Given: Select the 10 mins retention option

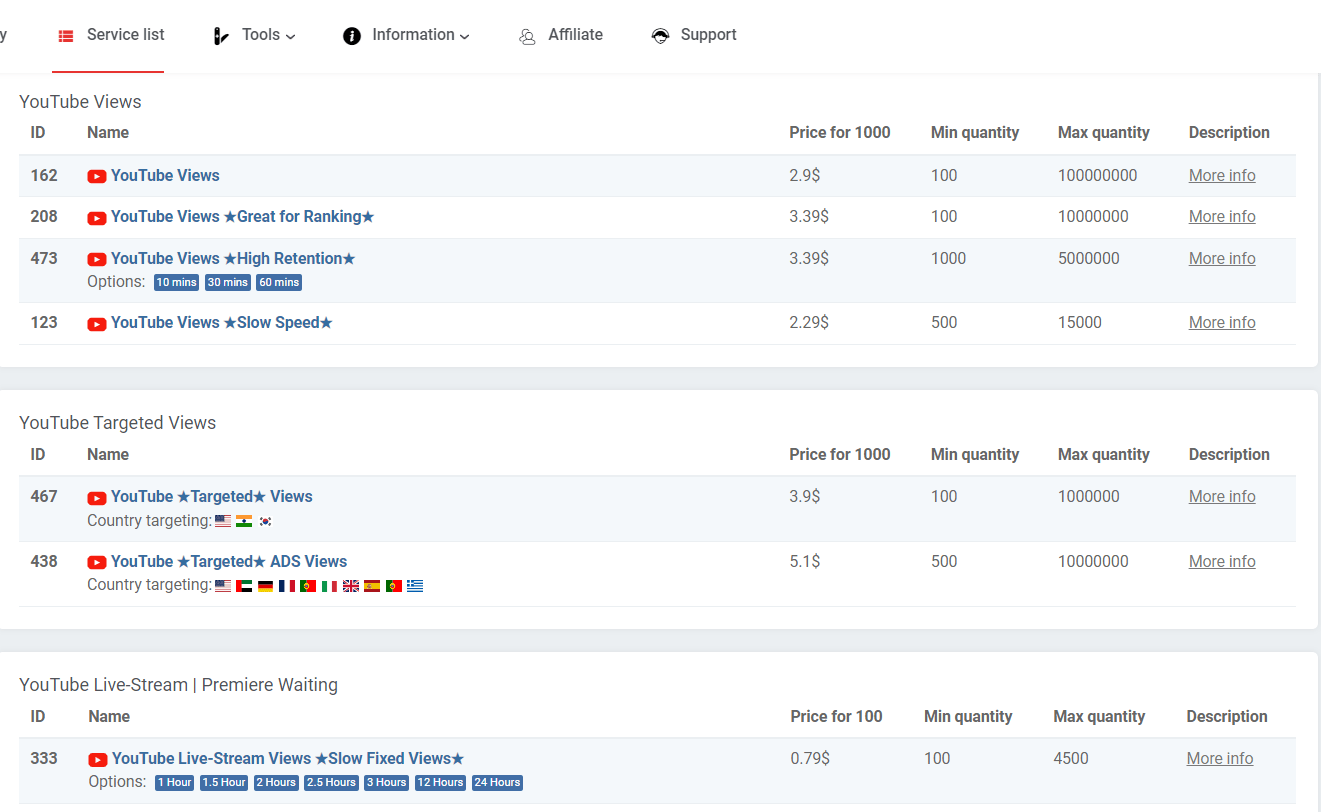Looking at the screenshot, I should pos(176,282).
